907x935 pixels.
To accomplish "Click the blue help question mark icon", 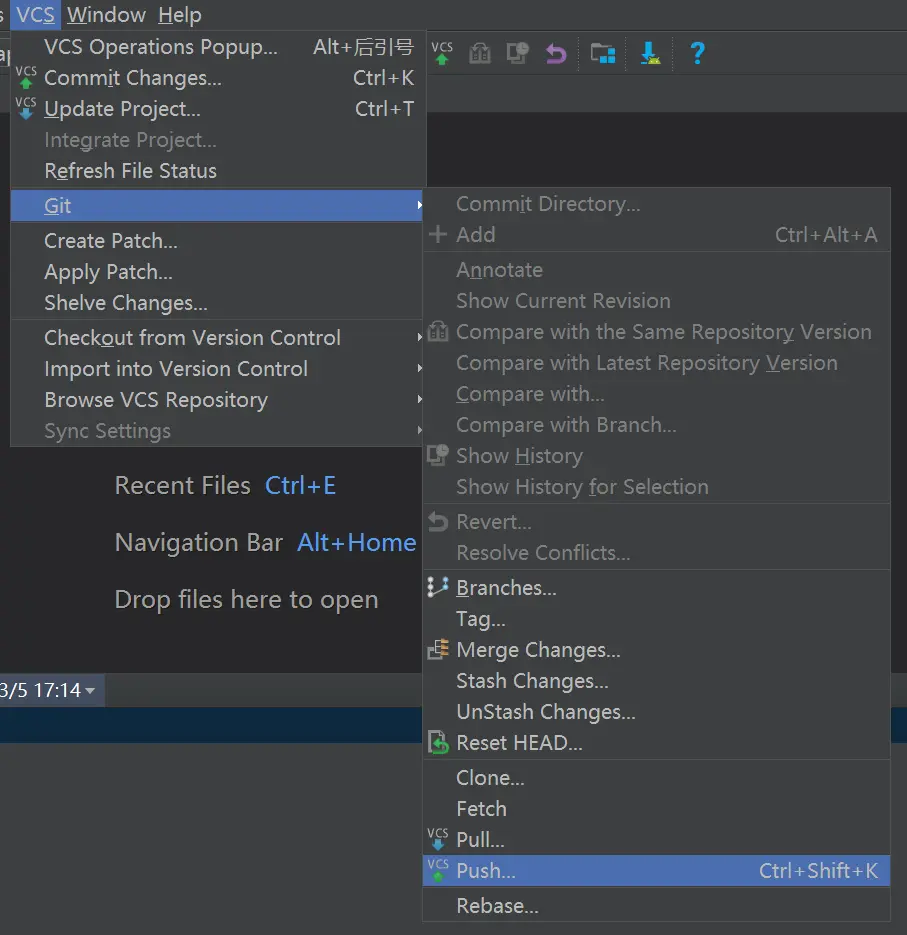I will click(x=697, y=53).
